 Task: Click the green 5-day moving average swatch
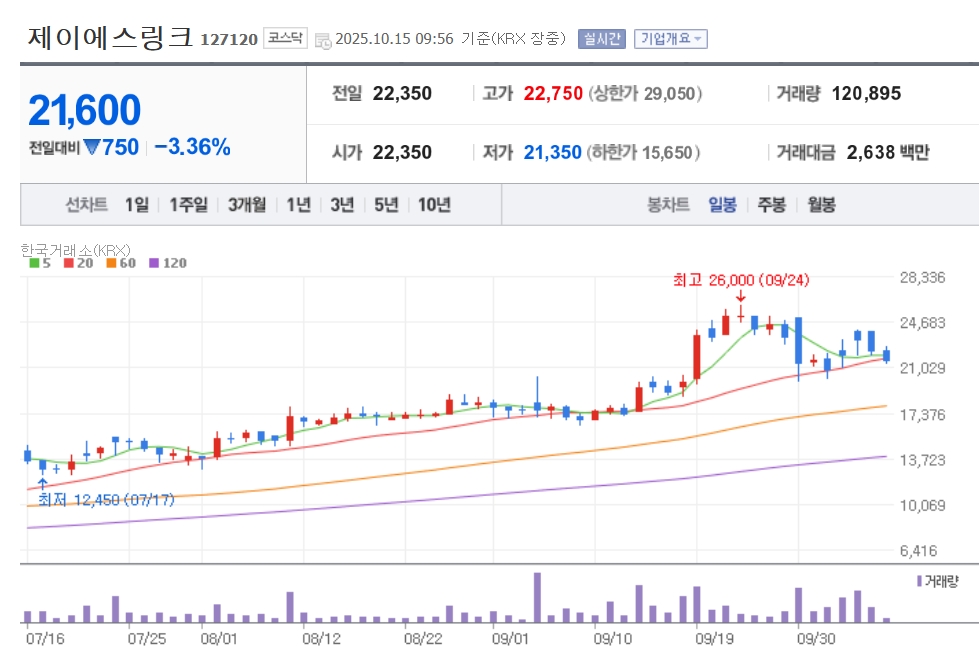pos(34,263)
